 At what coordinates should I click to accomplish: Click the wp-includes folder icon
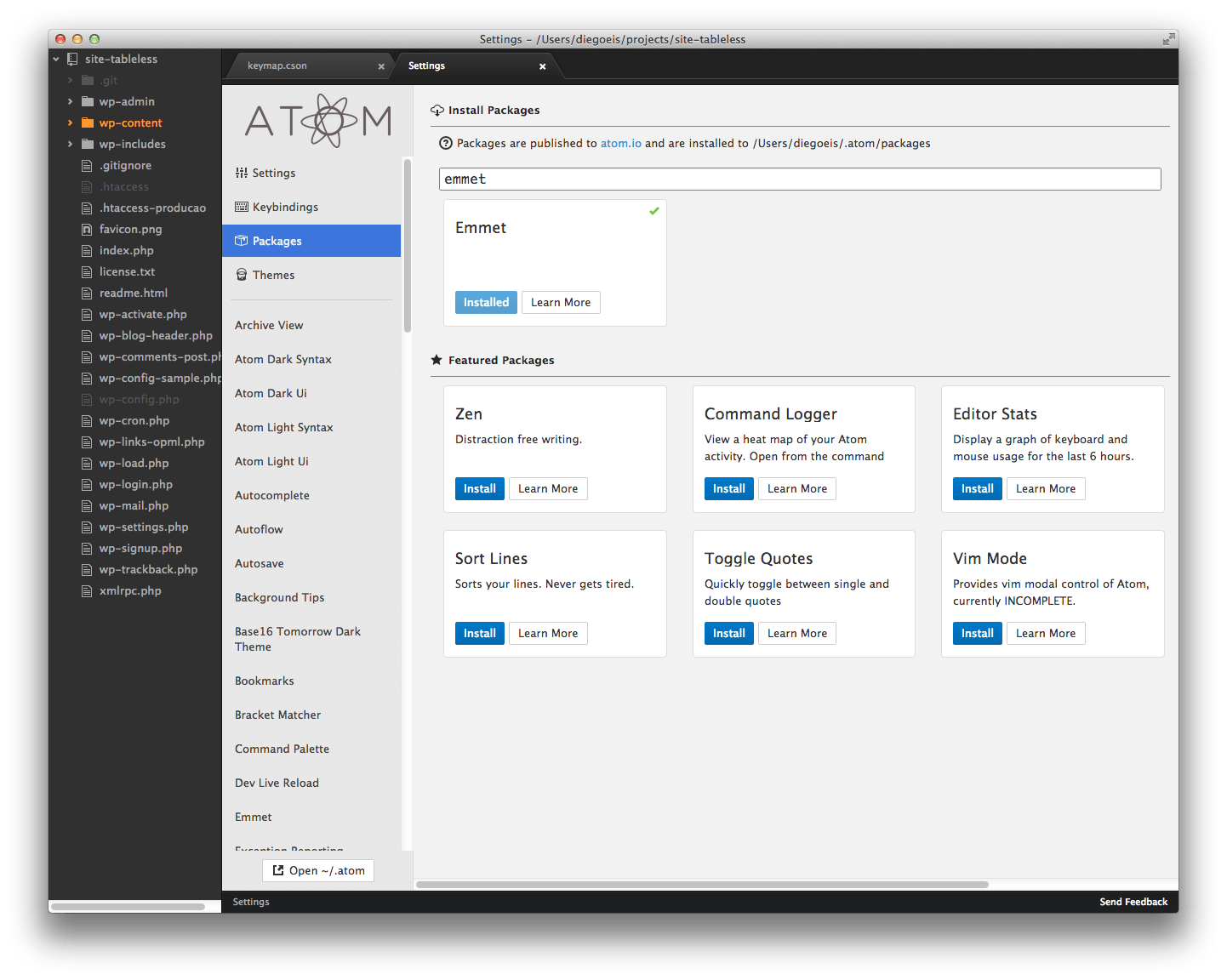pos(88,144)
